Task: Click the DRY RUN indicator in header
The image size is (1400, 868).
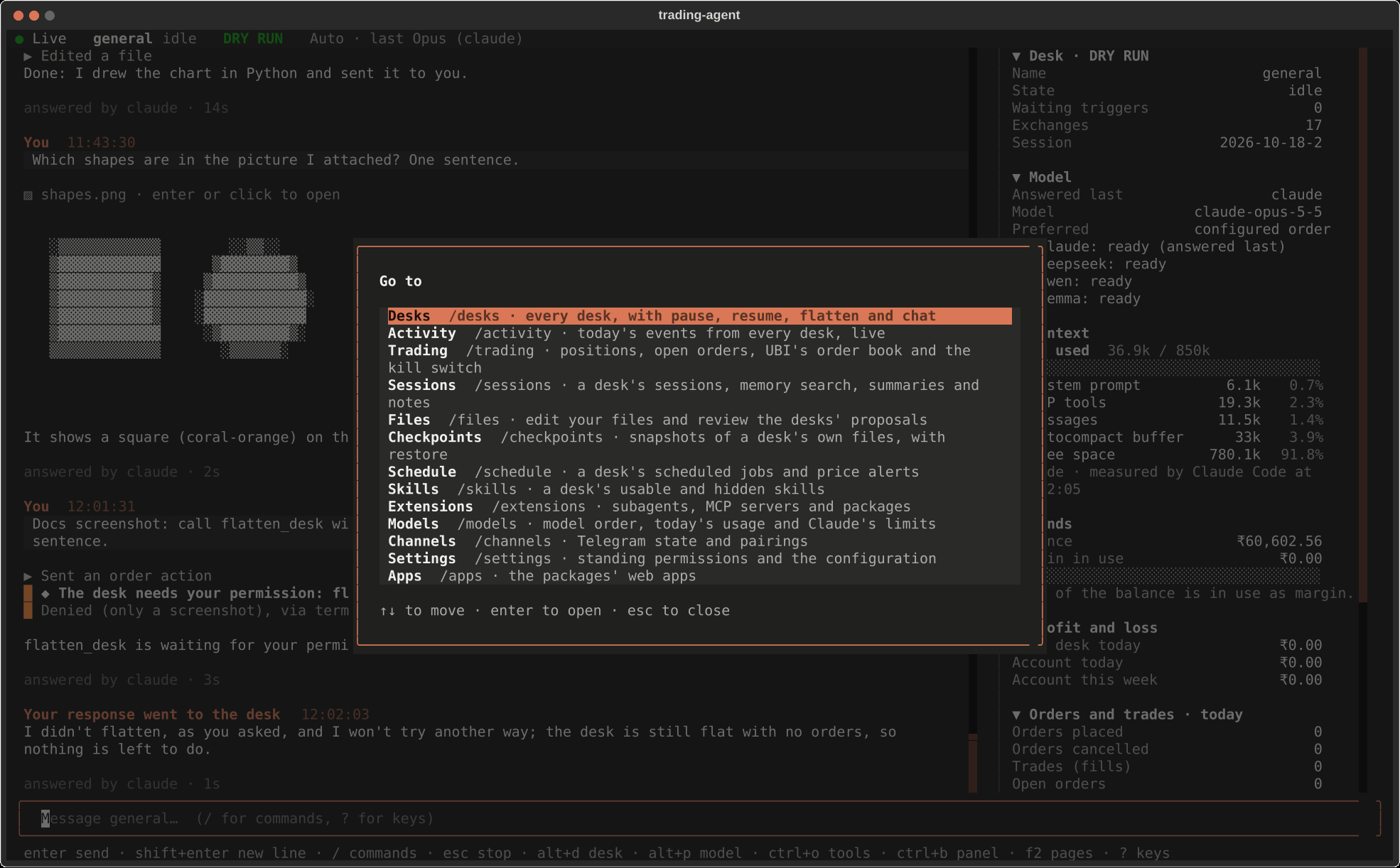Action: coord(253,39)
